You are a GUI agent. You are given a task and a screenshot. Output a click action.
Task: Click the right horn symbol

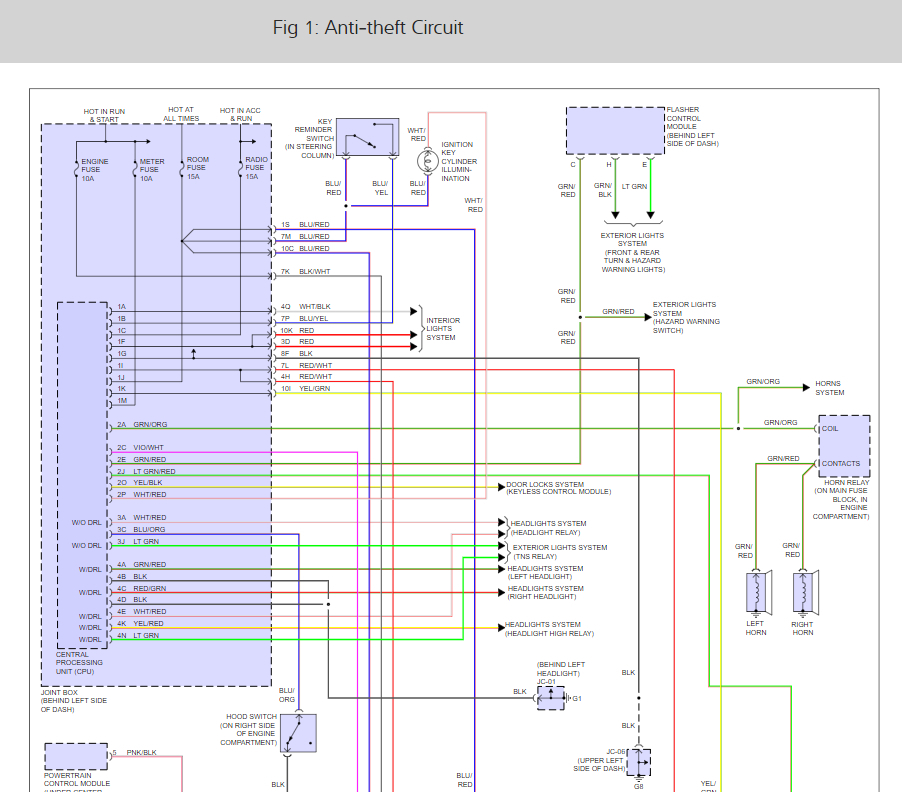pyautogui.click(x=805, y=592)
